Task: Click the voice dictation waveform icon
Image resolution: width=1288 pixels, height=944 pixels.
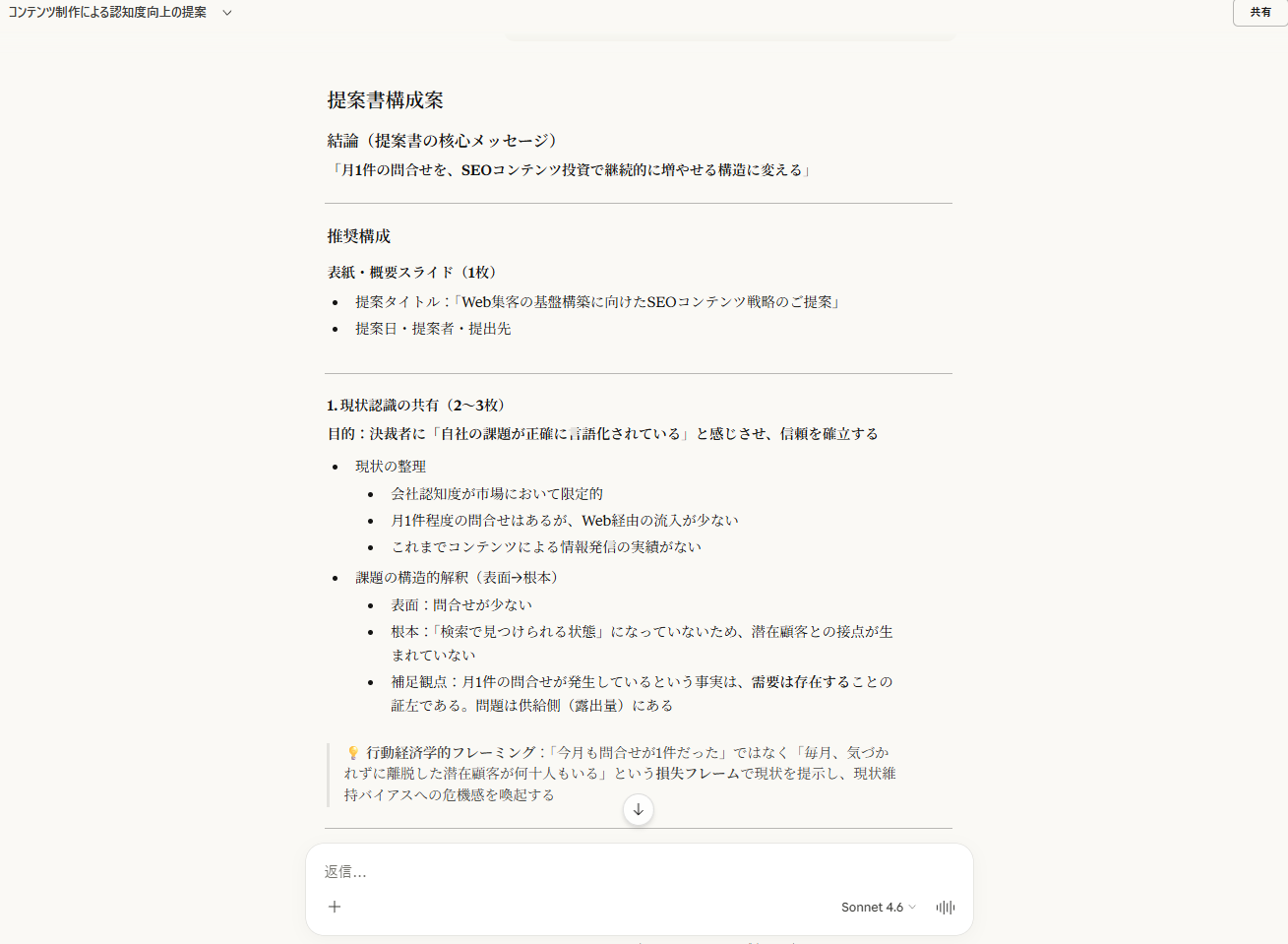Action: 944,907
